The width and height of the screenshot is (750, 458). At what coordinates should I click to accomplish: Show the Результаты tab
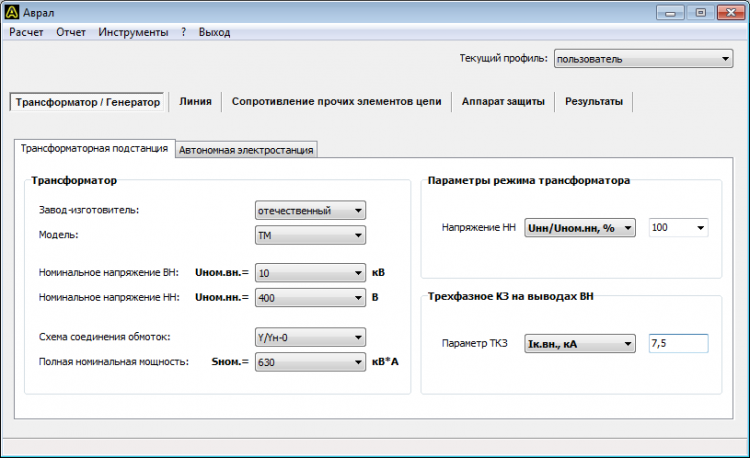tap(594, 102)
